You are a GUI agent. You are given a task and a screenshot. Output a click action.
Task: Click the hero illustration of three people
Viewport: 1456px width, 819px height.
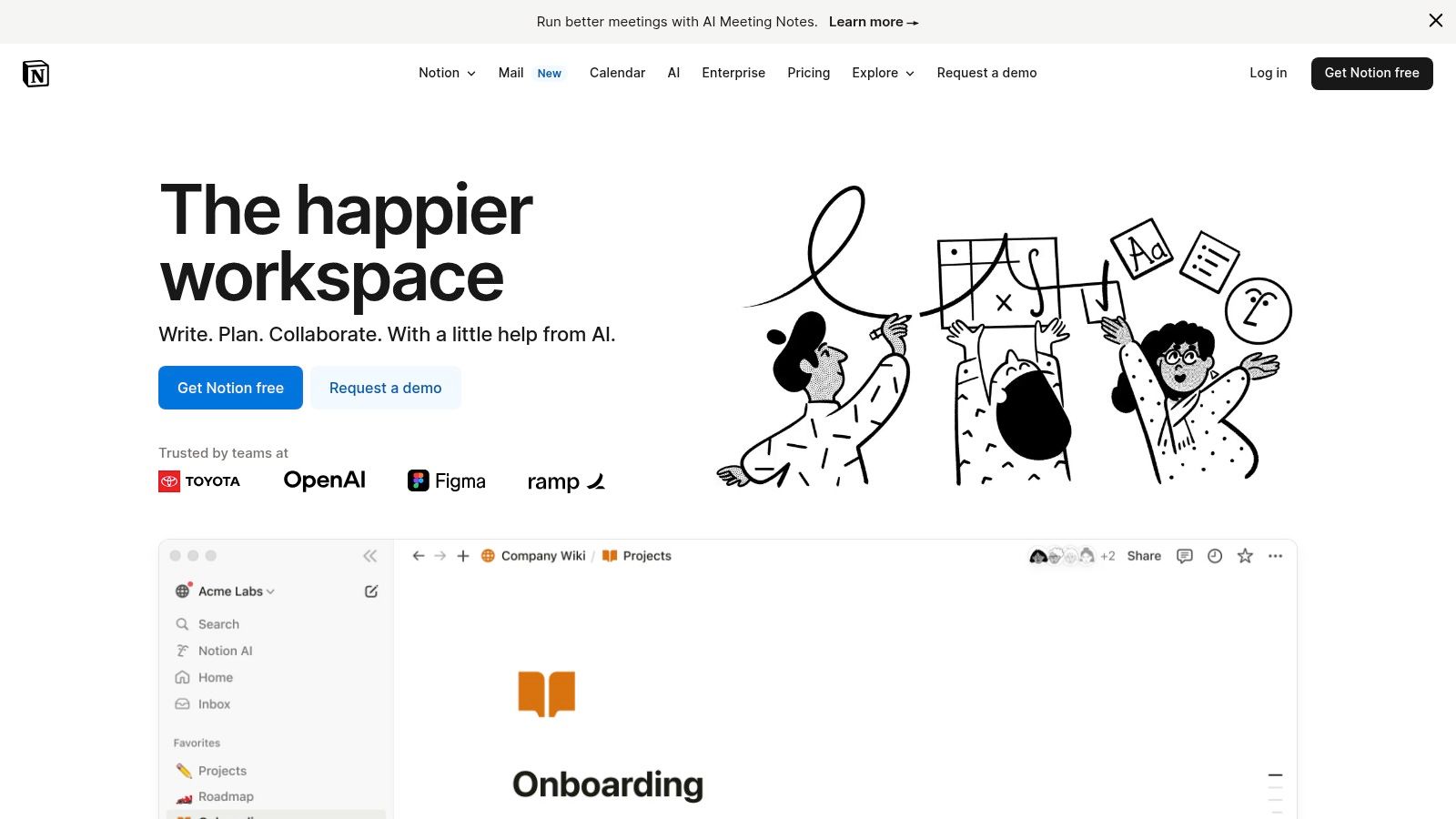[x=1005, y=337]
